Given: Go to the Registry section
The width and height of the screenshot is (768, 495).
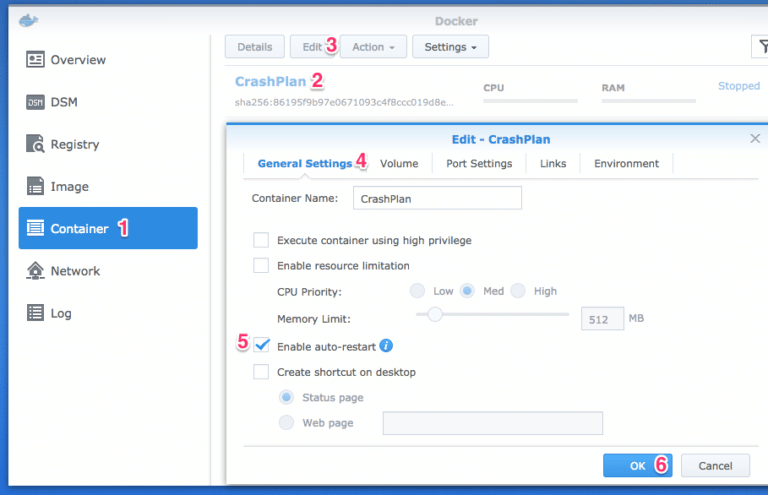Looking at the screenshot, I should point(75,144).
